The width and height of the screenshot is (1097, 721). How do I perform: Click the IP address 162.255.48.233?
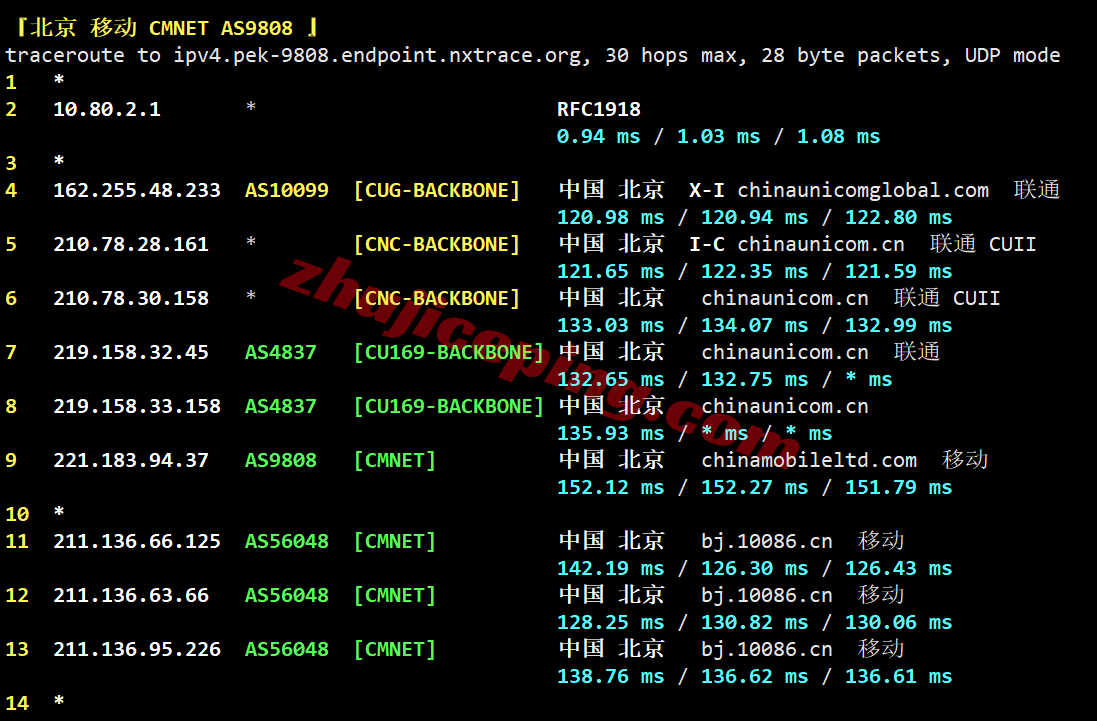137,190
